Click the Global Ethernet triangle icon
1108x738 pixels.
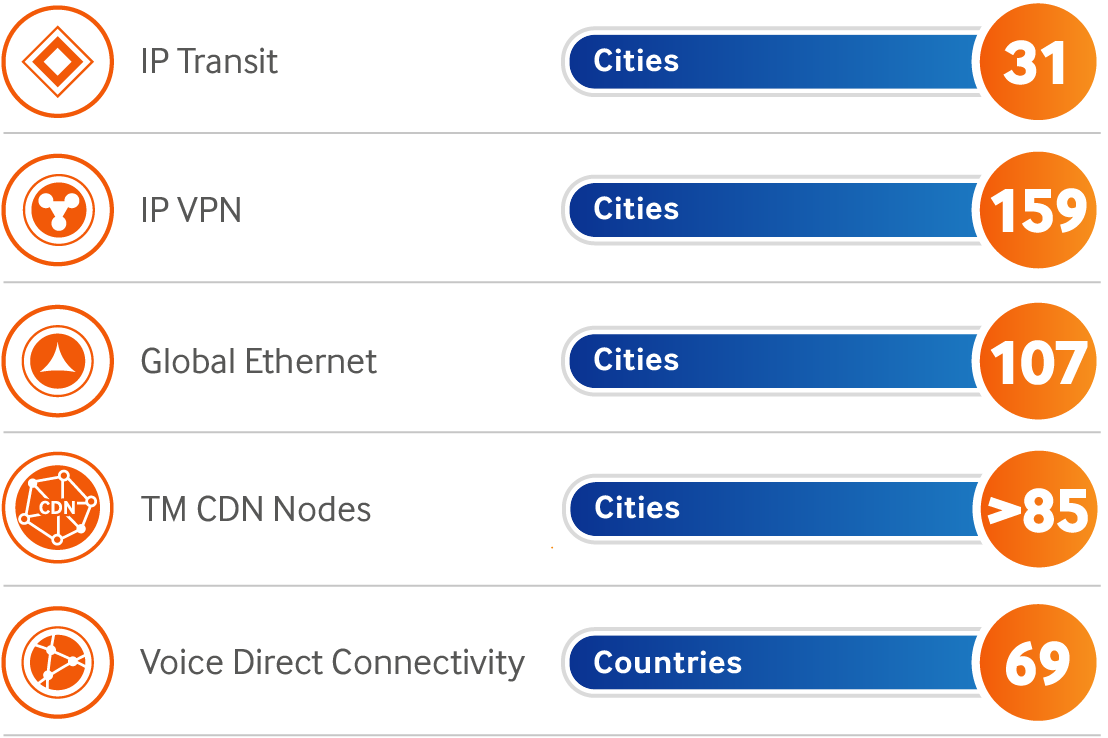point(57,361)
